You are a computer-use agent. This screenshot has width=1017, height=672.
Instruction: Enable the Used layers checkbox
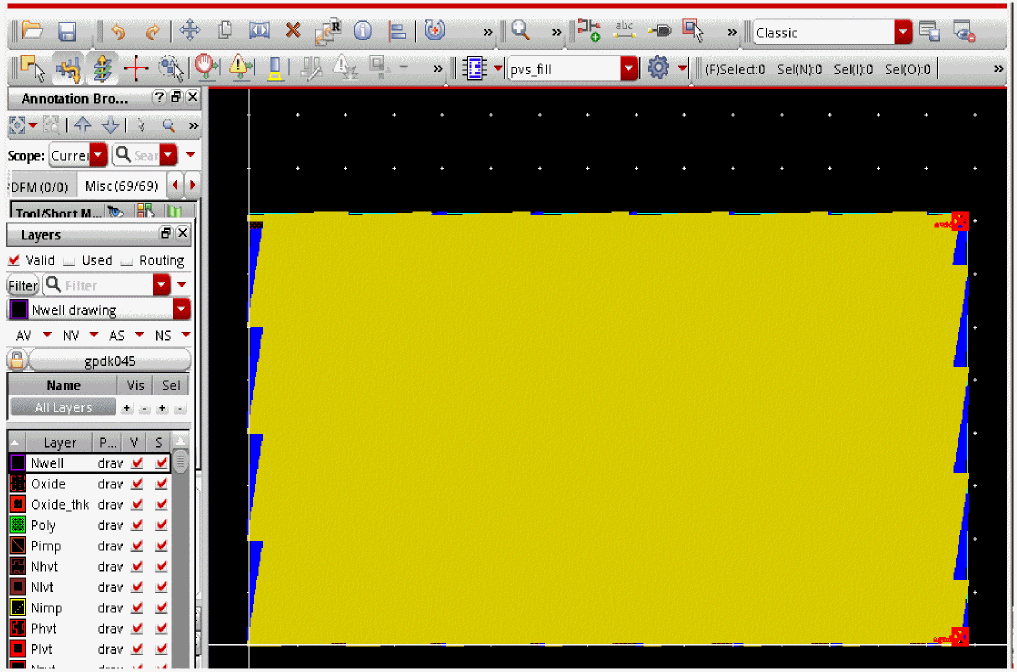69,260
